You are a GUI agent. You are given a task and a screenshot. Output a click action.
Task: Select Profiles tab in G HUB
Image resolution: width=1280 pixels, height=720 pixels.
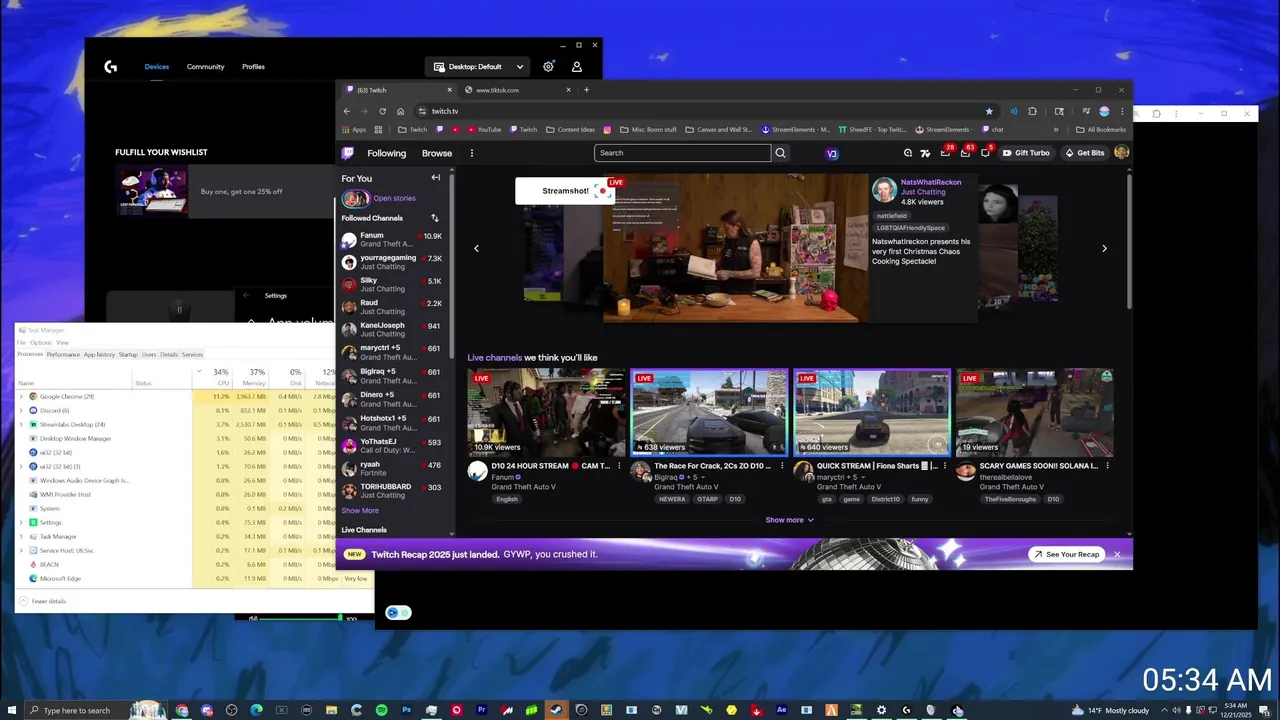(253, 67)
